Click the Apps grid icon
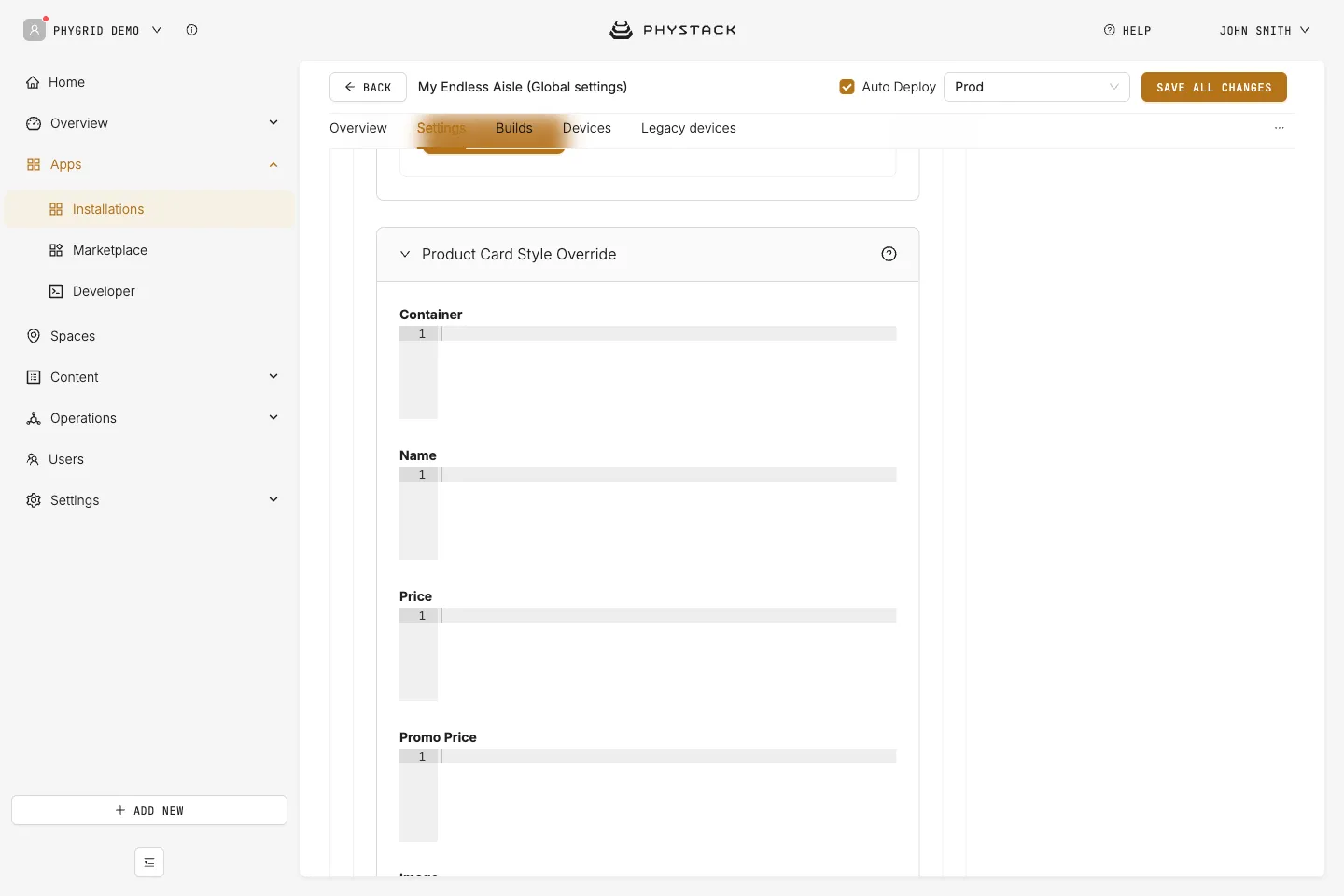 click(34, 164)
